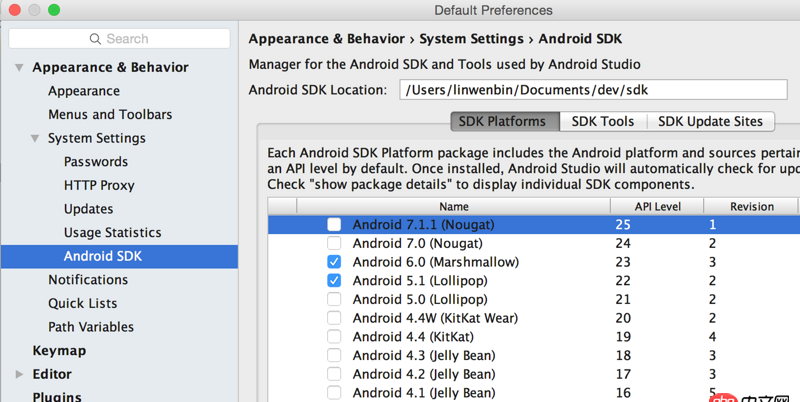Select Android 7.0 (Nougat) row name
This screenshot has height=402, width=800.
coord(417,243)
